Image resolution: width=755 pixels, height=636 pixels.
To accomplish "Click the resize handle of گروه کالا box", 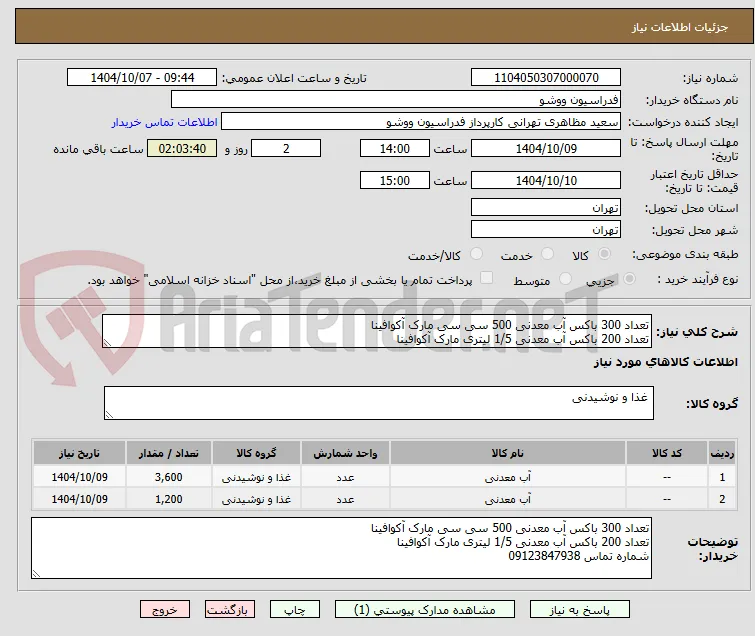I will point(109,415).
